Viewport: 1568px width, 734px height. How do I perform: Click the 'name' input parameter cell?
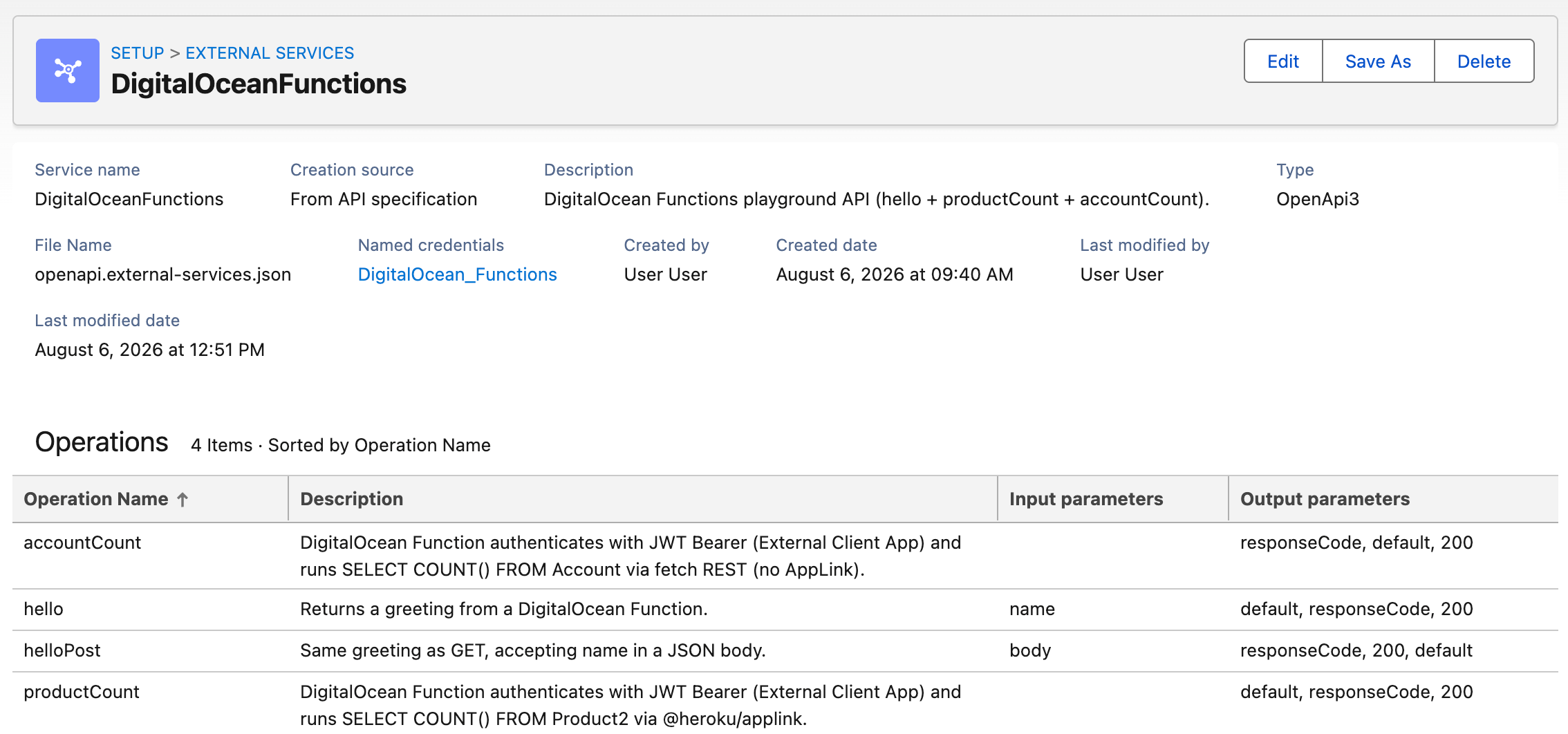tap(1032, 609)
